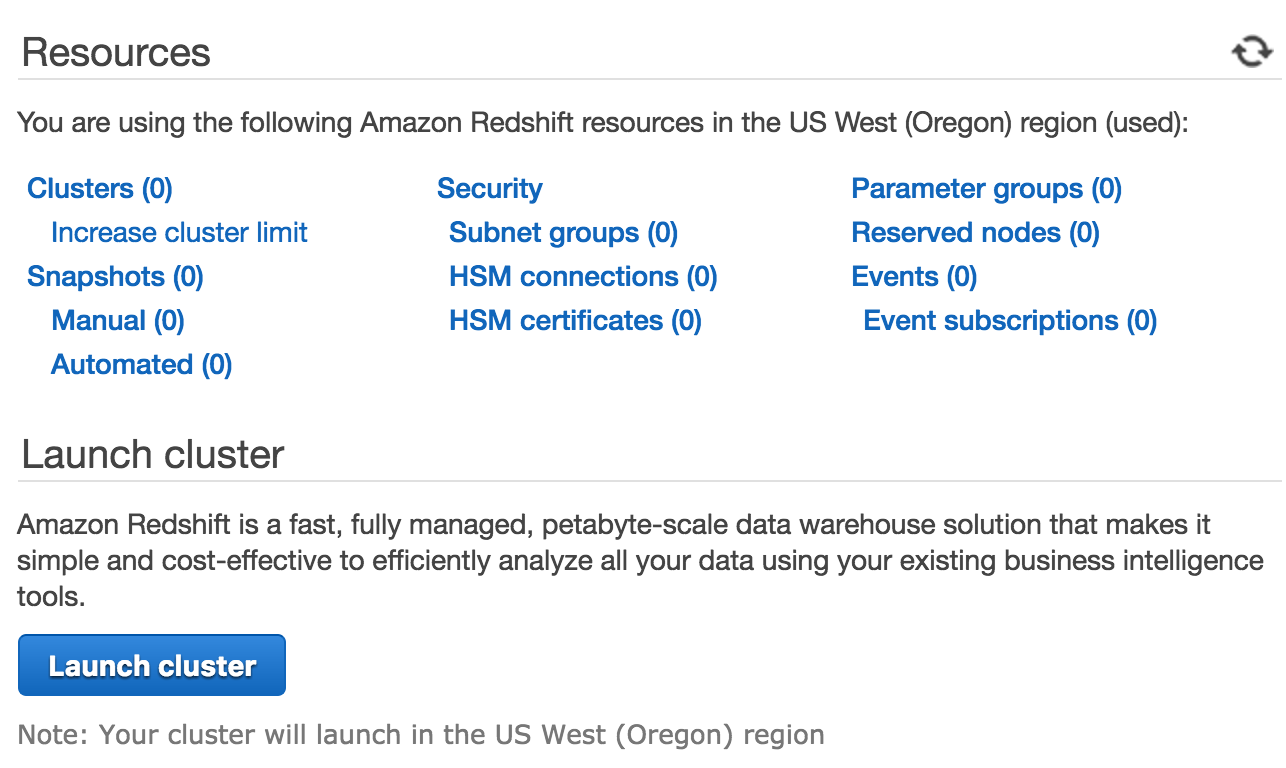Image resolution: width=1286 pixels, height=768 pixels.
Task: Click the Amazon Redshift description paragraph
Action: [x=640, y=560]
